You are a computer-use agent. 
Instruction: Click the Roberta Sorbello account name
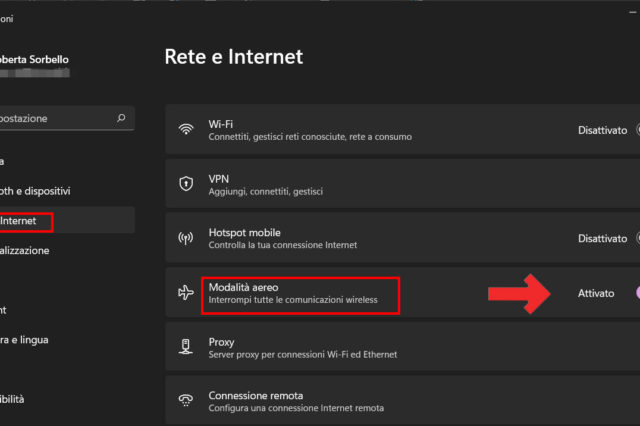click(35, 58)
